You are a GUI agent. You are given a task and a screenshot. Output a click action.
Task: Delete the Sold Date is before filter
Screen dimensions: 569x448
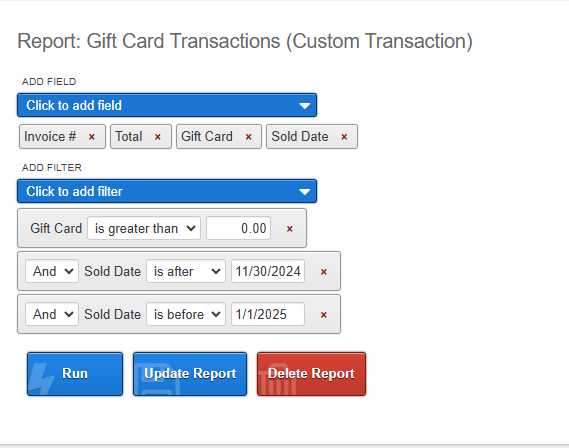324,315
